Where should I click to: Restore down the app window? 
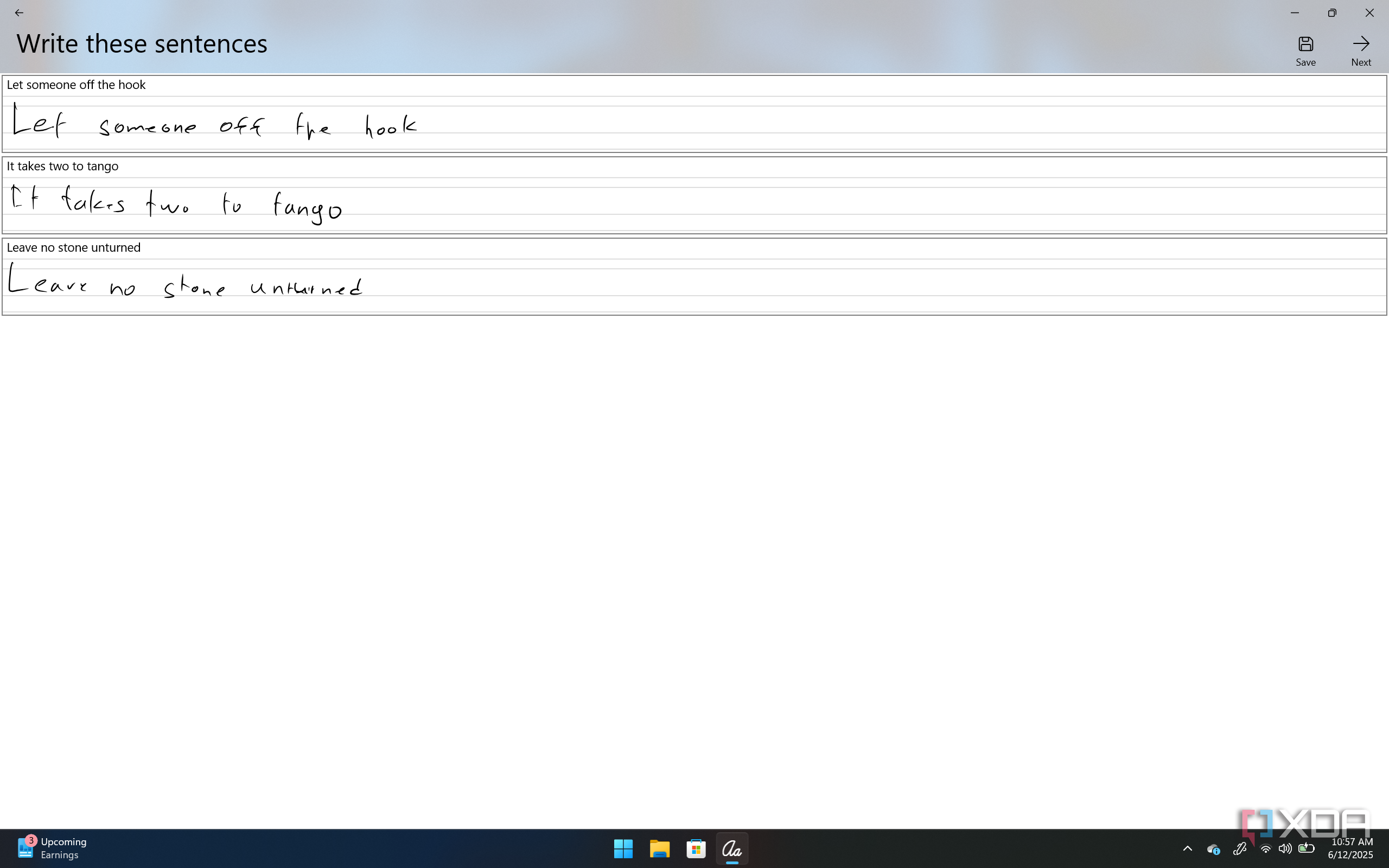[x=1331, y=12]
